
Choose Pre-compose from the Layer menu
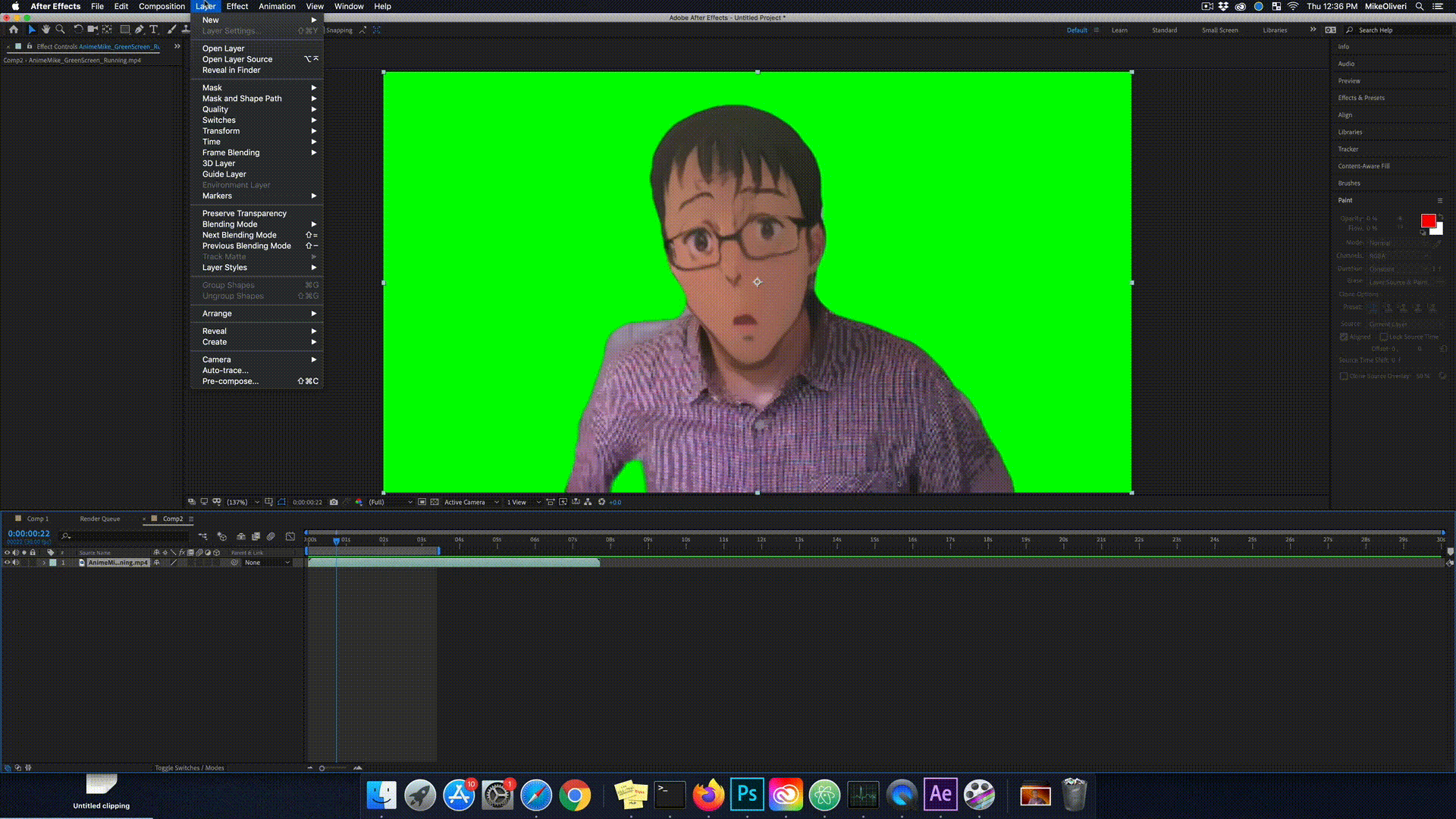click(x=231, y=381)
